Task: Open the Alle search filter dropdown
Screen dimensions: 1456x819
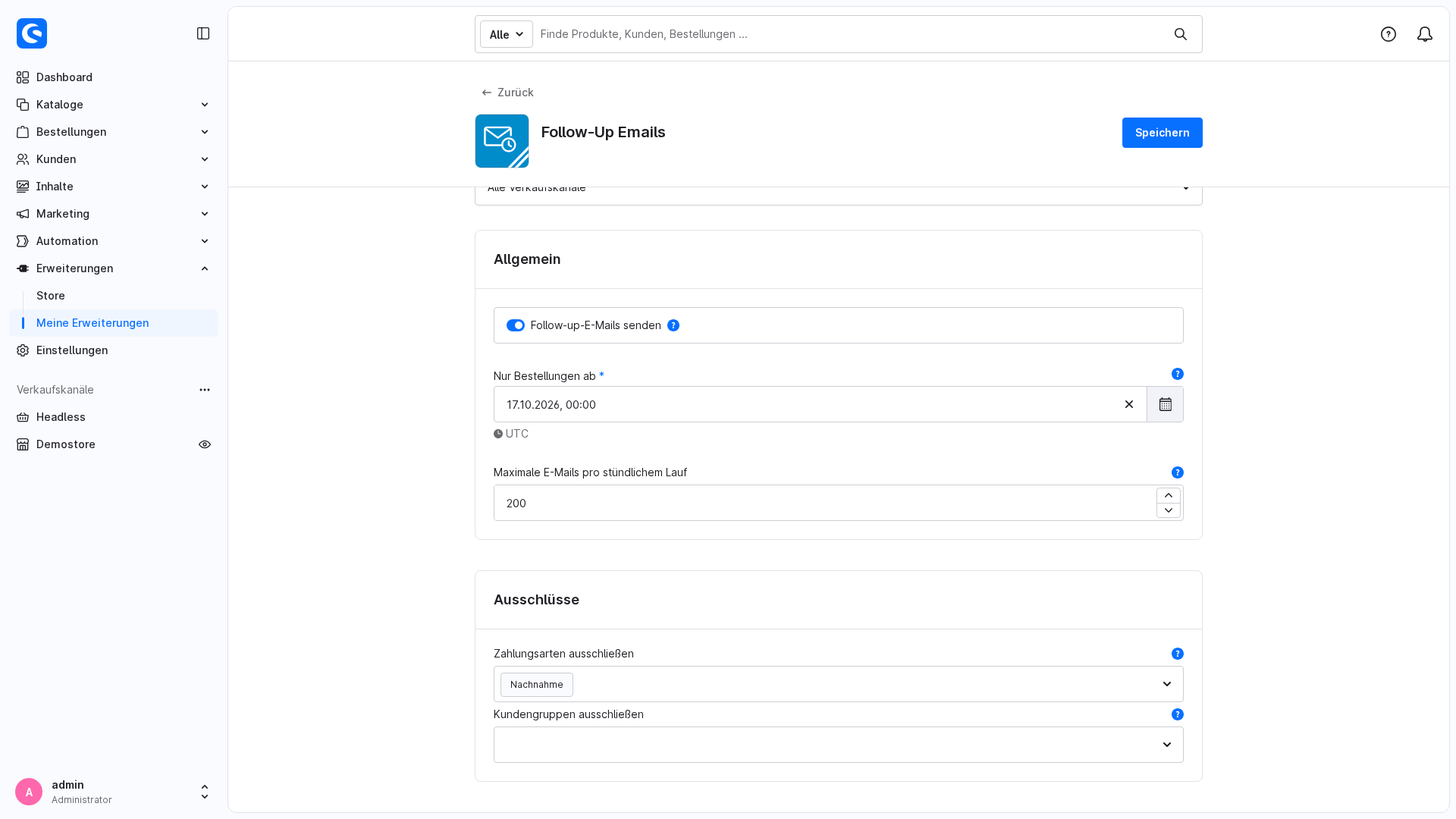Action: (x=507, y=34)
